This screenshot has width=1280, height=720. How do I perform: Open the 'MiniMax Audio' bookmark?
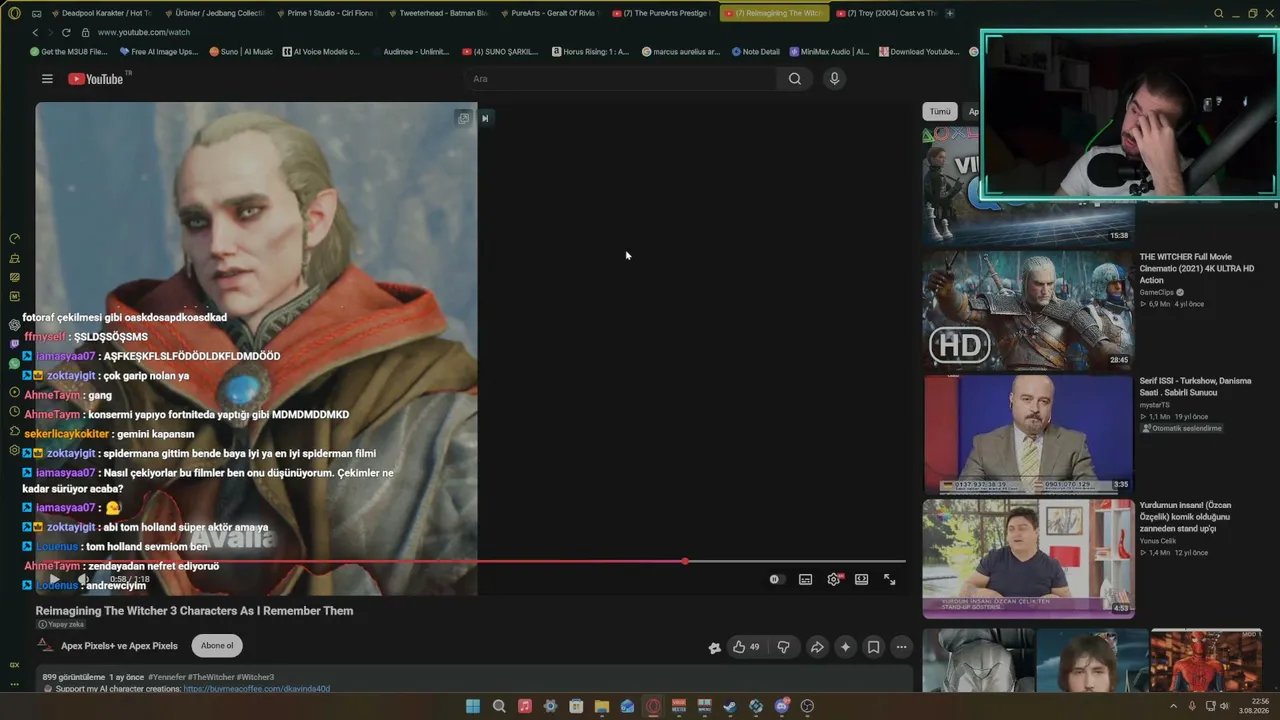829,52
